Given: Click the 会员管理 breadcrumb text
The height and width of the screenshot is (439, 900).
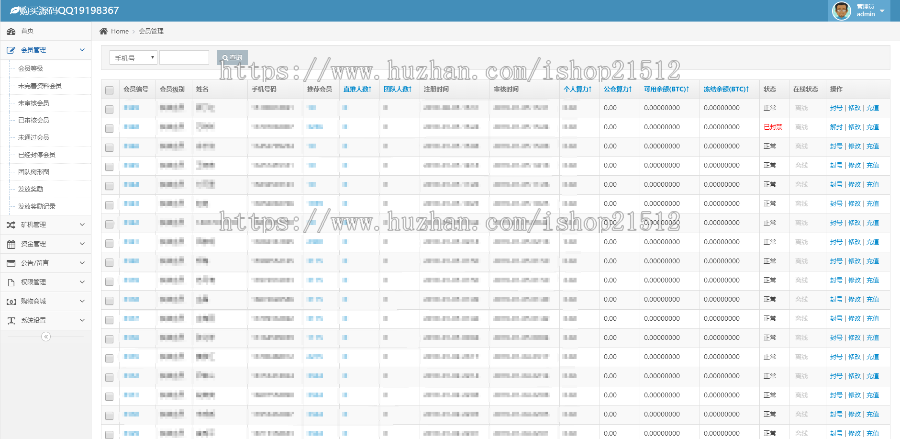Looking at the screenshot, I should pos(152,31).
